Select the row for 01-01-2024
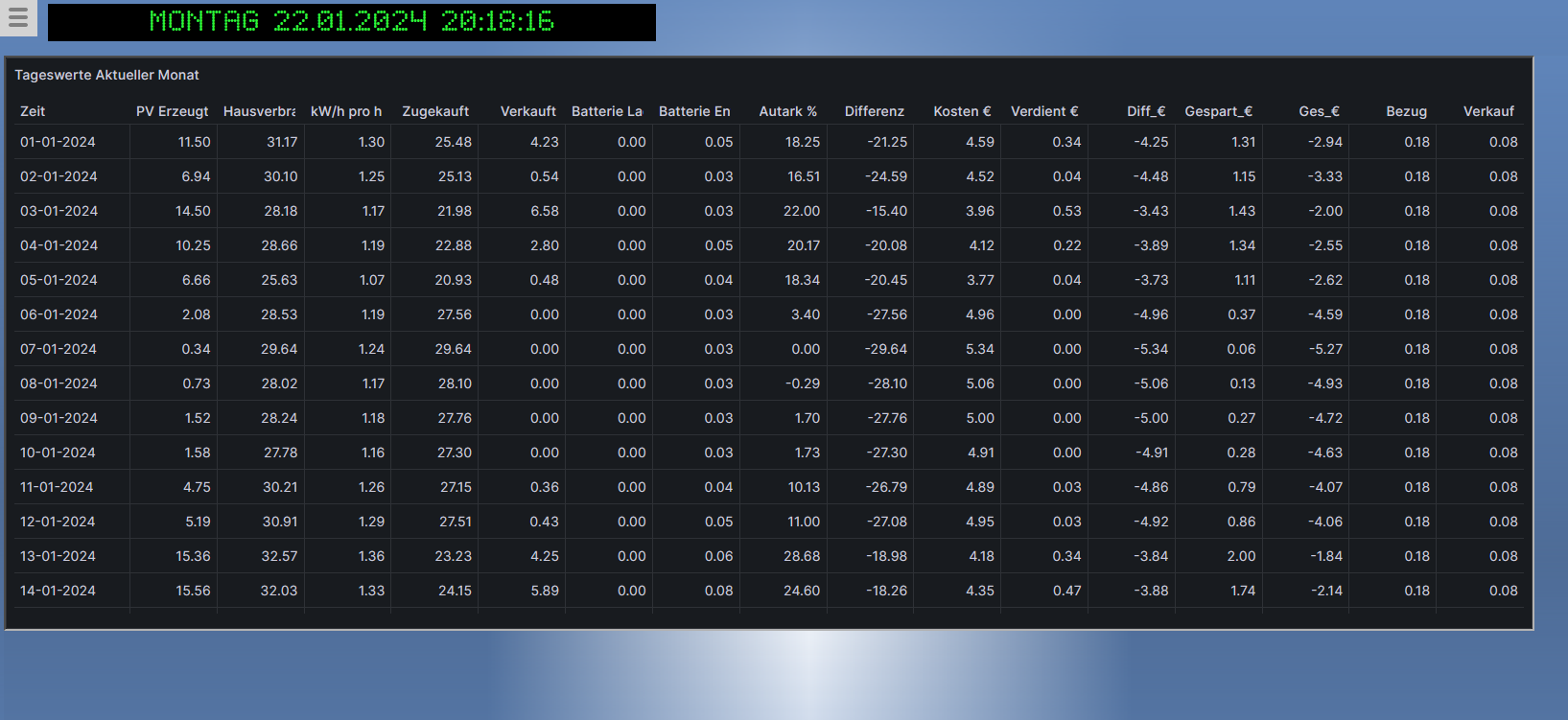The width and height of the screenshot is (1568, 720). pyautogui.click(x=58, y=142)
